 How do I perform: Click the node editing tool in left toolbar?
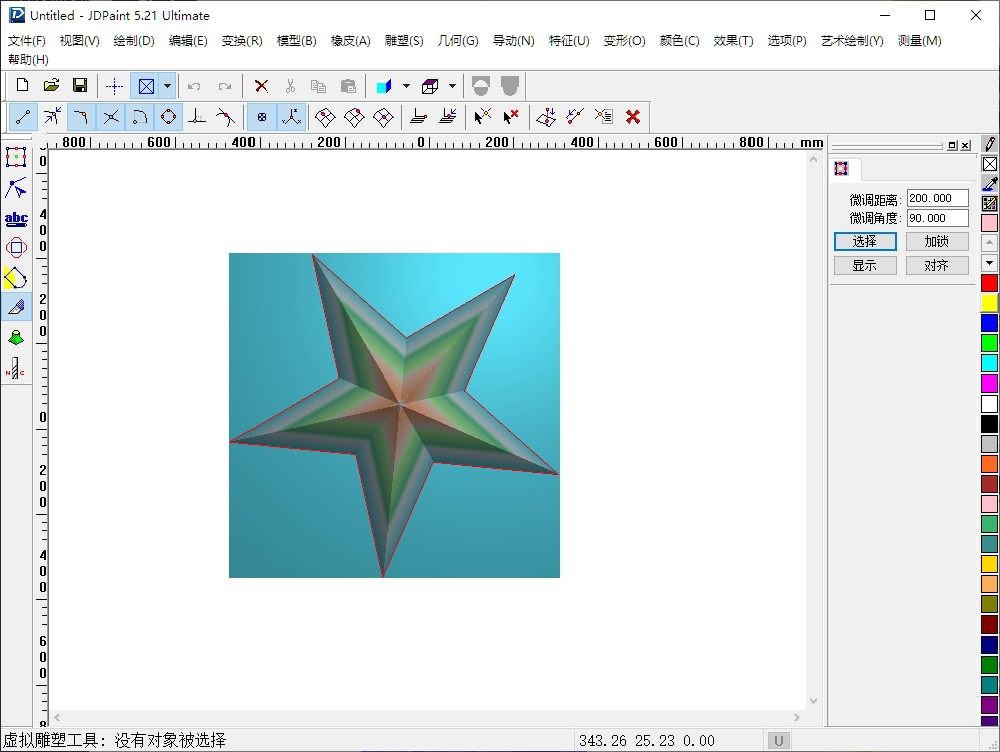pos(16,188)
